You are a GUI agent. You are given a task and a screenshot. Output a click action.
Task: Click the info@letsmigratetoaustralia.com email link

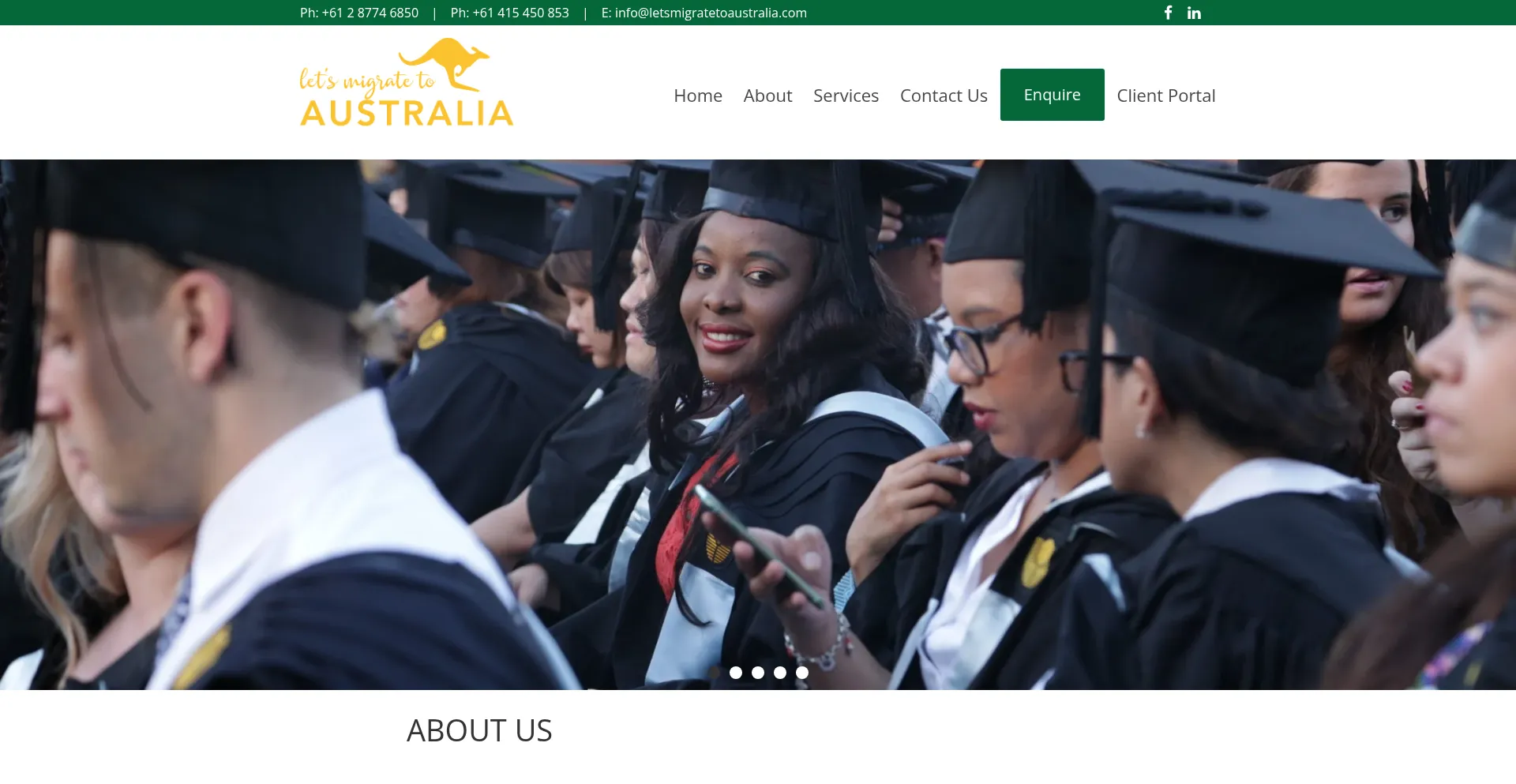(711, 13)
